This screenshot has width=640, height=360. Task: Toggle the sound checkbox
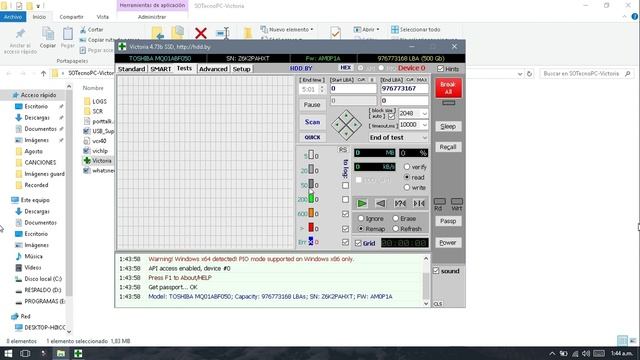coord(436,271)
